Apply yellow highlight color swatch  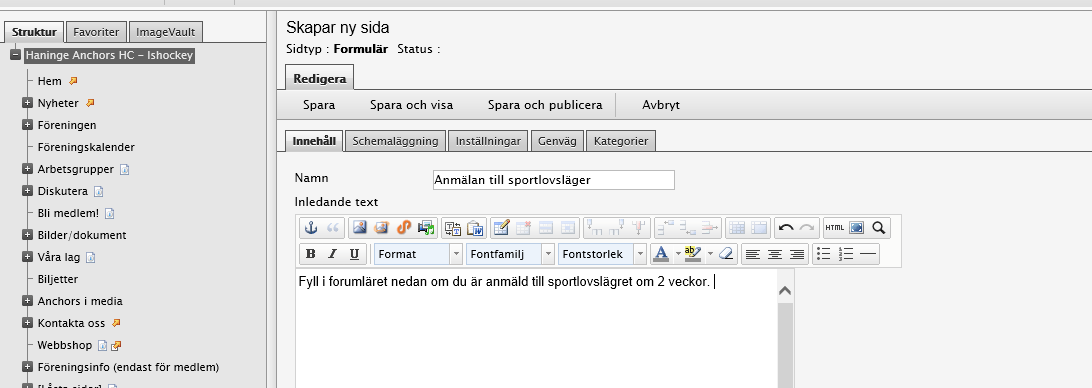click(x=693, y=254)
